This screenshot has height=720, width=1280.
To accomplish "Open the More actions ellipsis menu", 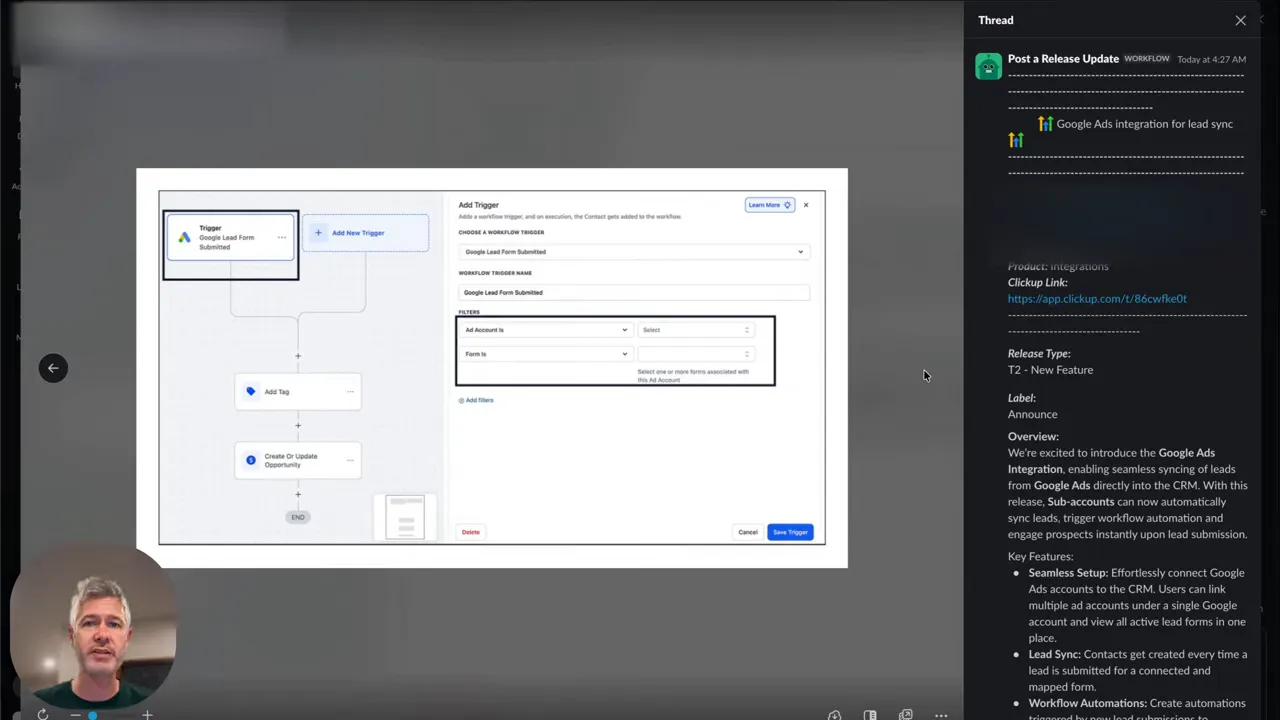I will click(x=941, y=715).
